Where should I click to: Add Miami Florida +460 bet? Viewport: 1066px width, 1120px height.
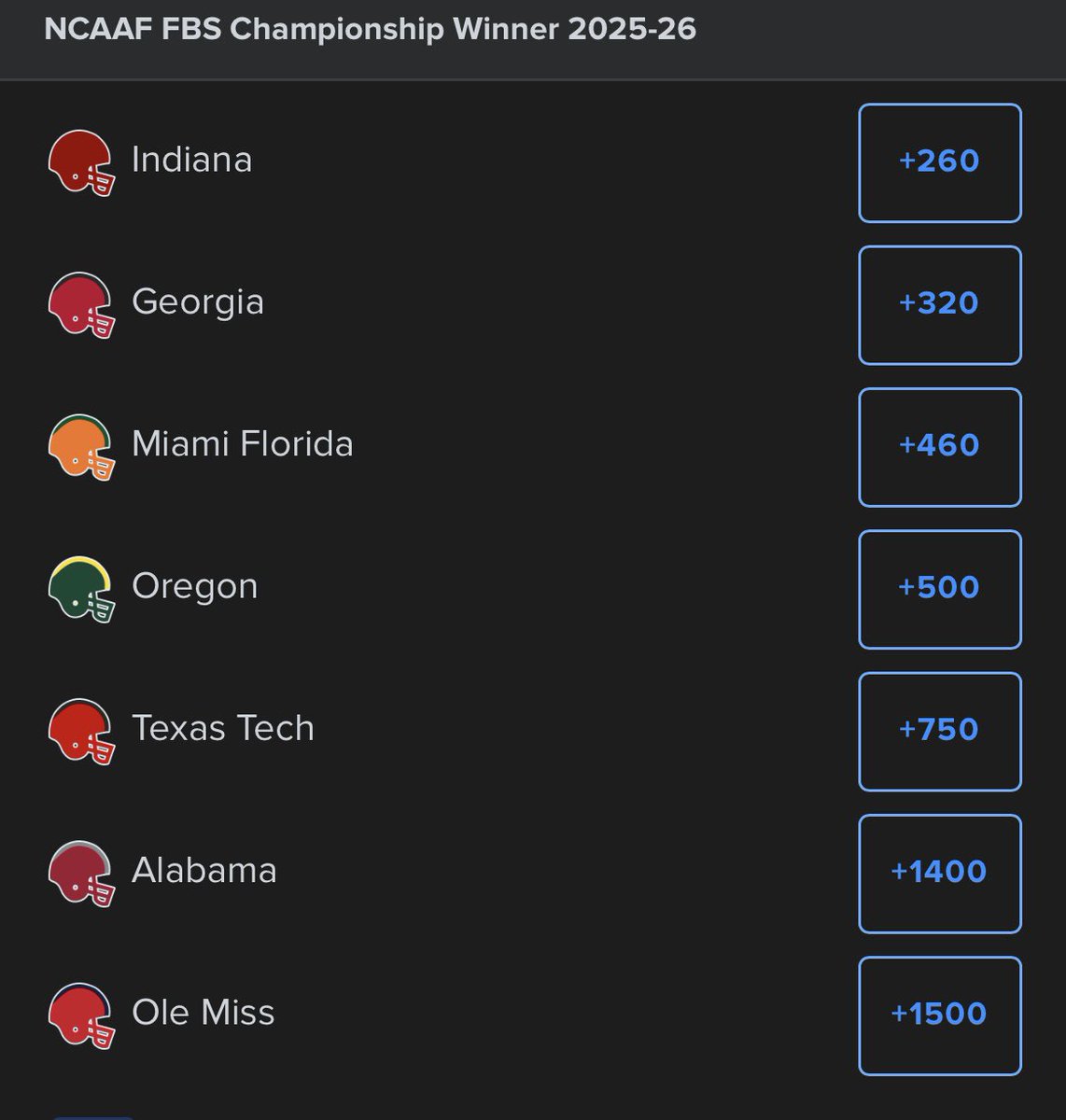pyautogui.click(x=940, y=447)
